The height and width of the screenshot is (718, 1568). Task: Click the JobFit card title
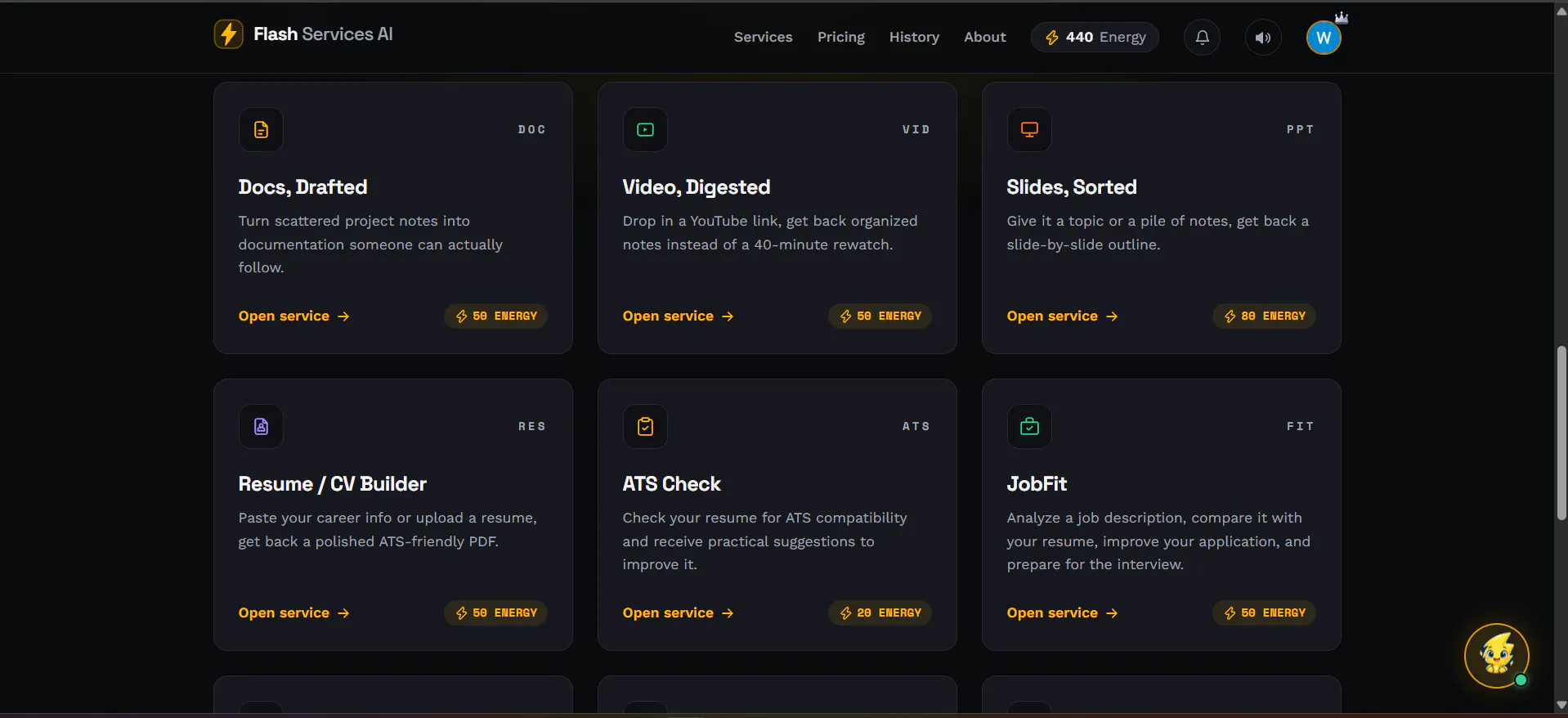[x=1037, y=484]
